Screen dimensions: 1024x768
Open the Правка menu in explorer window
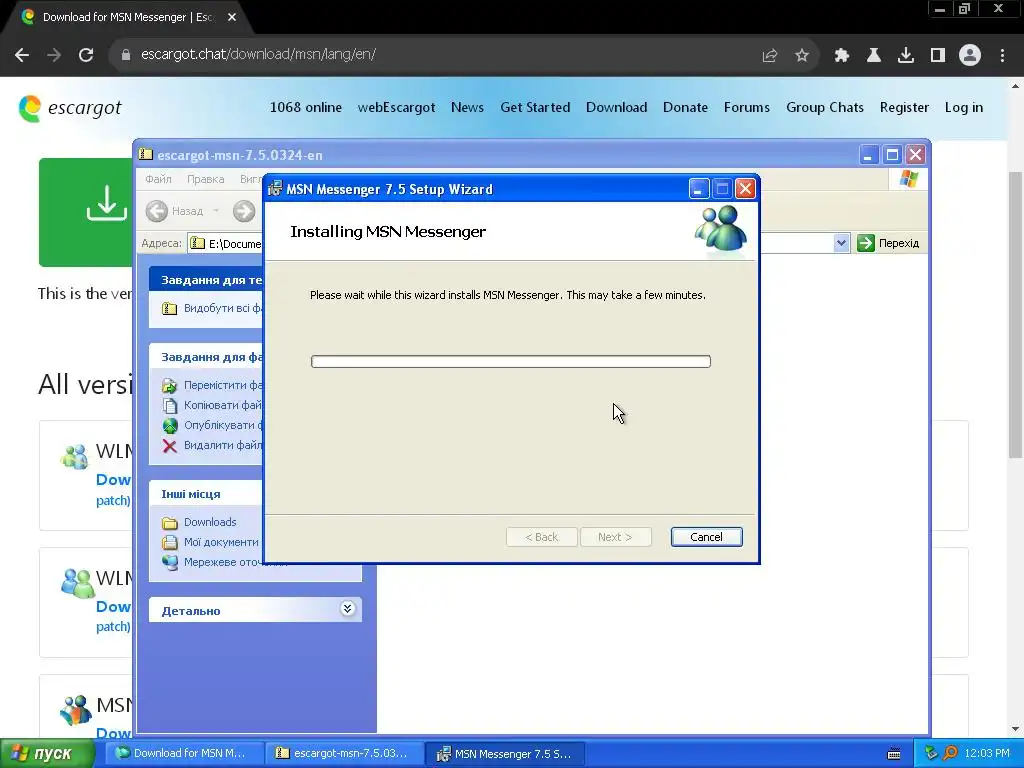(x=205, y=179)
